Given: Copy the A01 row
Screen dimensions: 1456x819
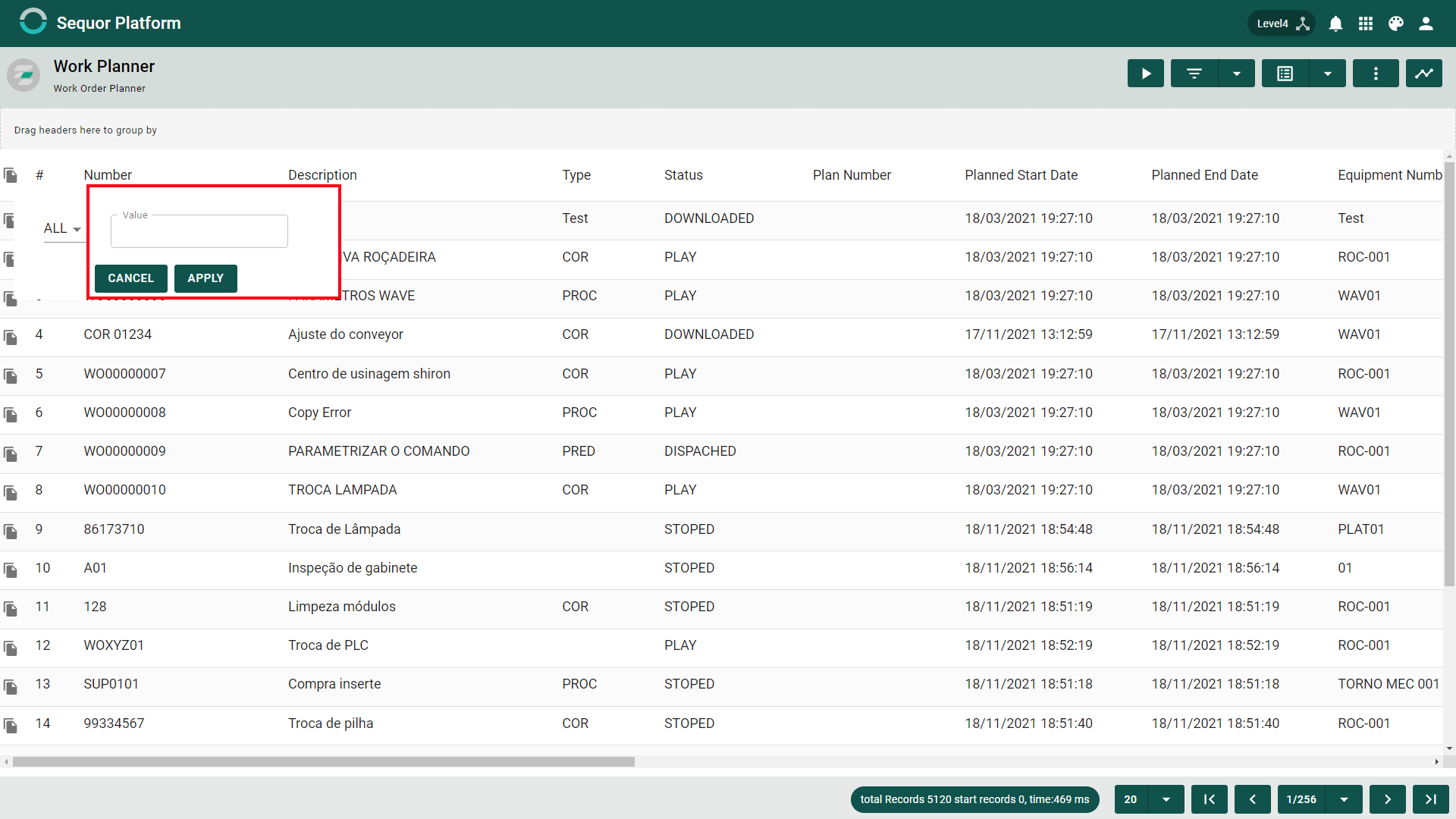Looking at the screenshot, I should 11,570.
